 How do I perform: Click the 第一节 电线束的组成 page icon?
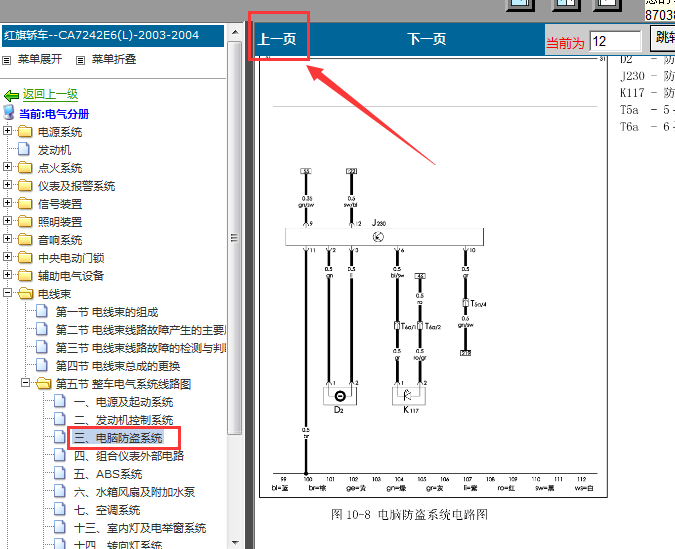click(42, 311)
